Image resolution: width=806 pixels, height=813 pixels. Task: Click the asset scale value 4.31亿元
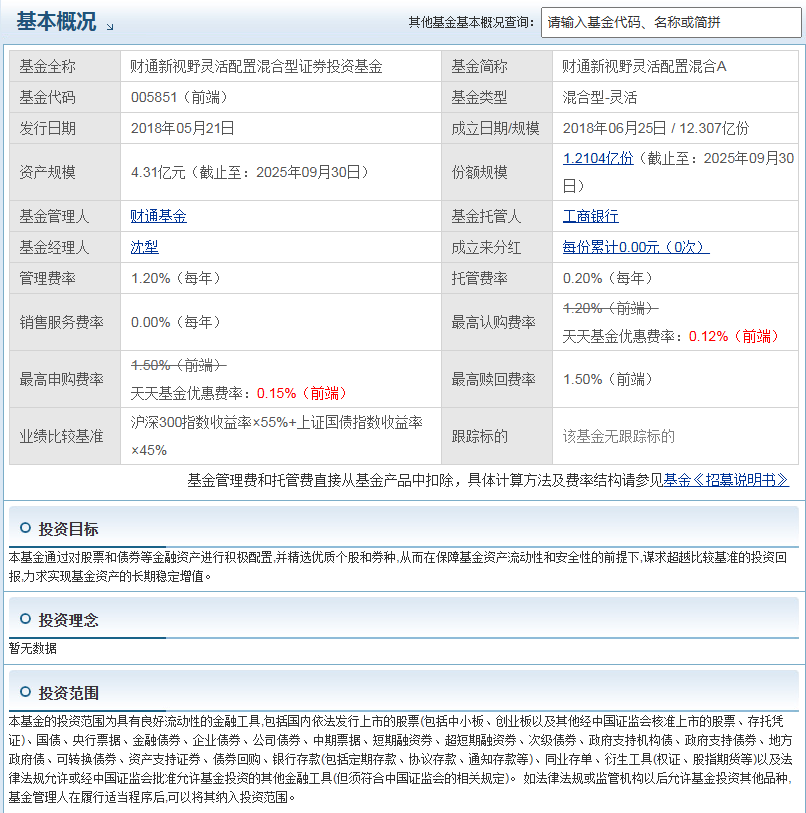[x=158, y=172]
